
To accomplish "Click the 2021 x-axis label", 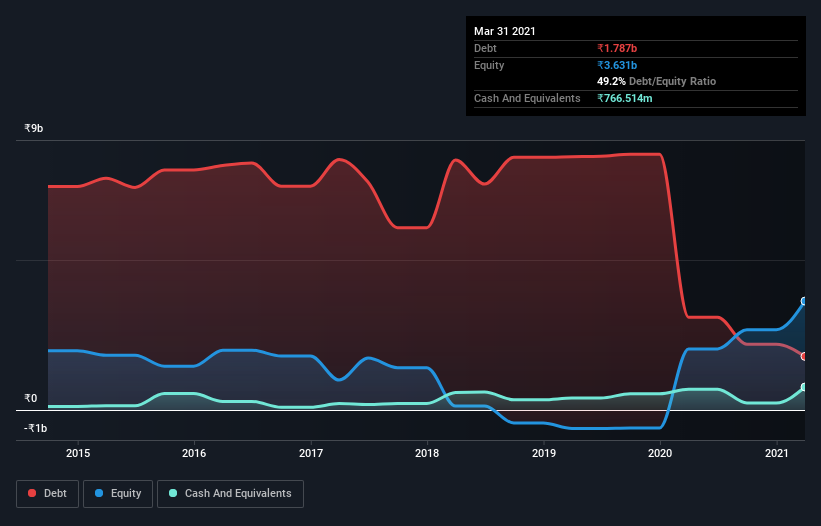I will (x=776, y=453).
